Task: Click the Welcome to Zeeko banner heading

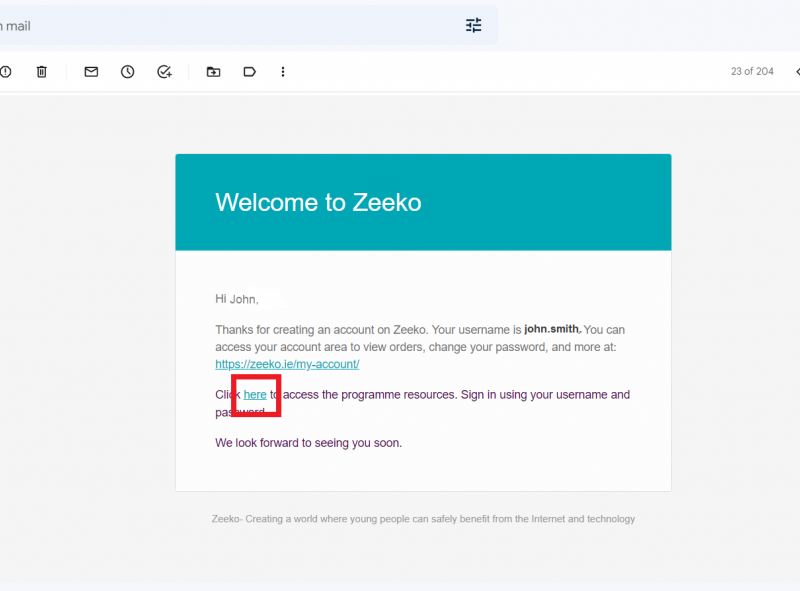Action: pyautogui.click(x=318, y=202)
